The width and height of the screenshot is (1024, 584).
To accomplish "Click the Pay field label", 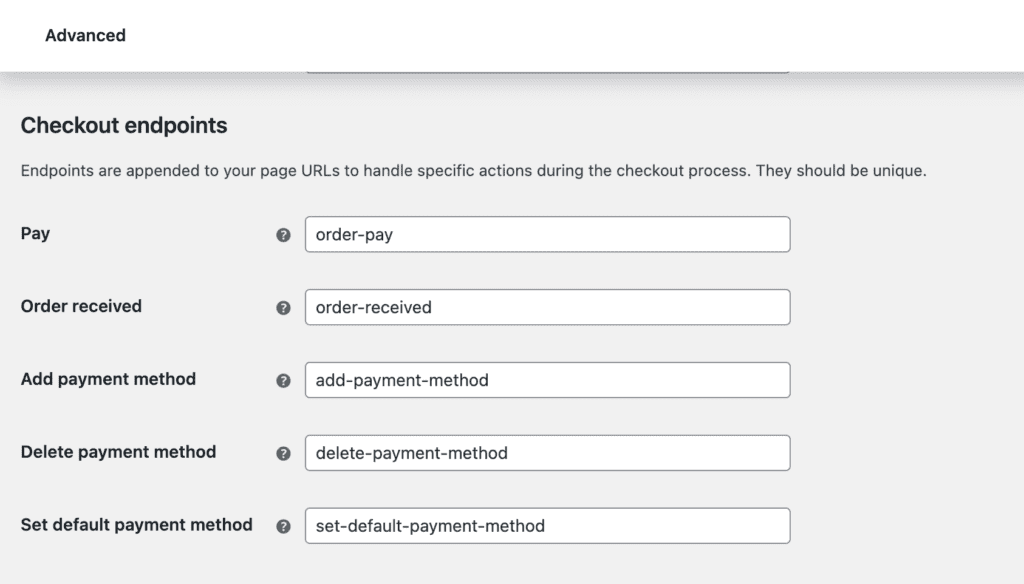I will click(x=36, y=233).
